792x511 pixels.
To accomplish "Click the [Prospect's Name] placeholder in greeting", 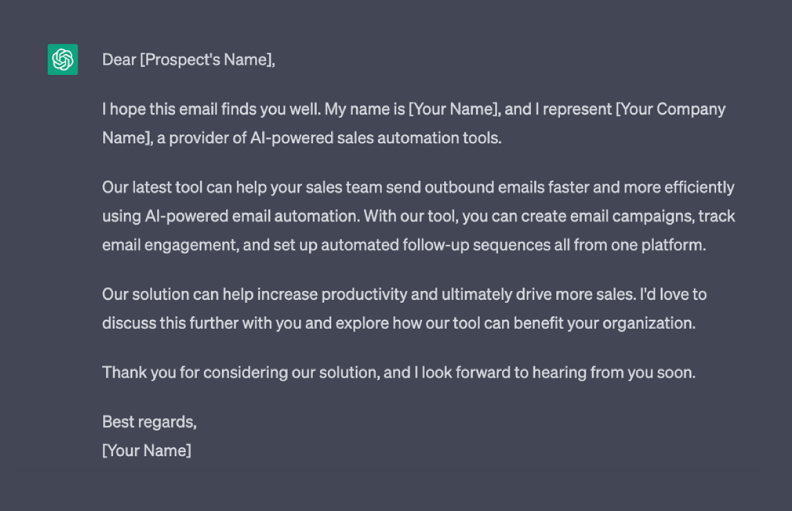I will [207, 60].
